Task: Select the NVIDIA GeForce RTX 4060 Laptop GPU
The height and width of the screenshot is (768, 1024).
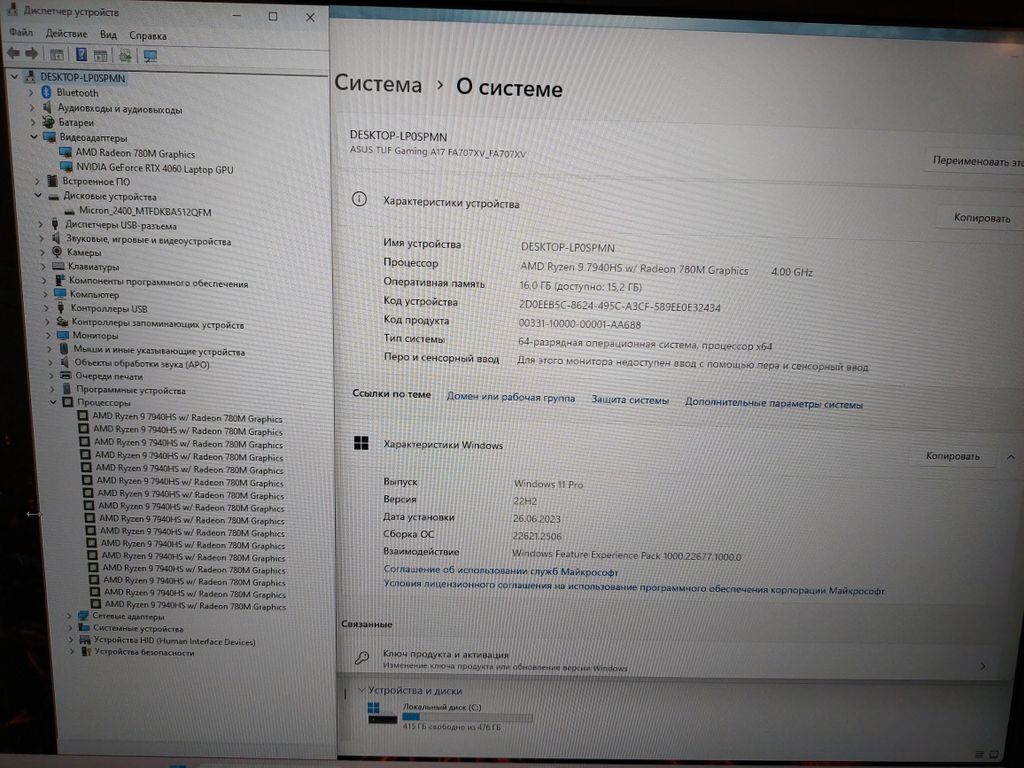Action: click(154, 169)
